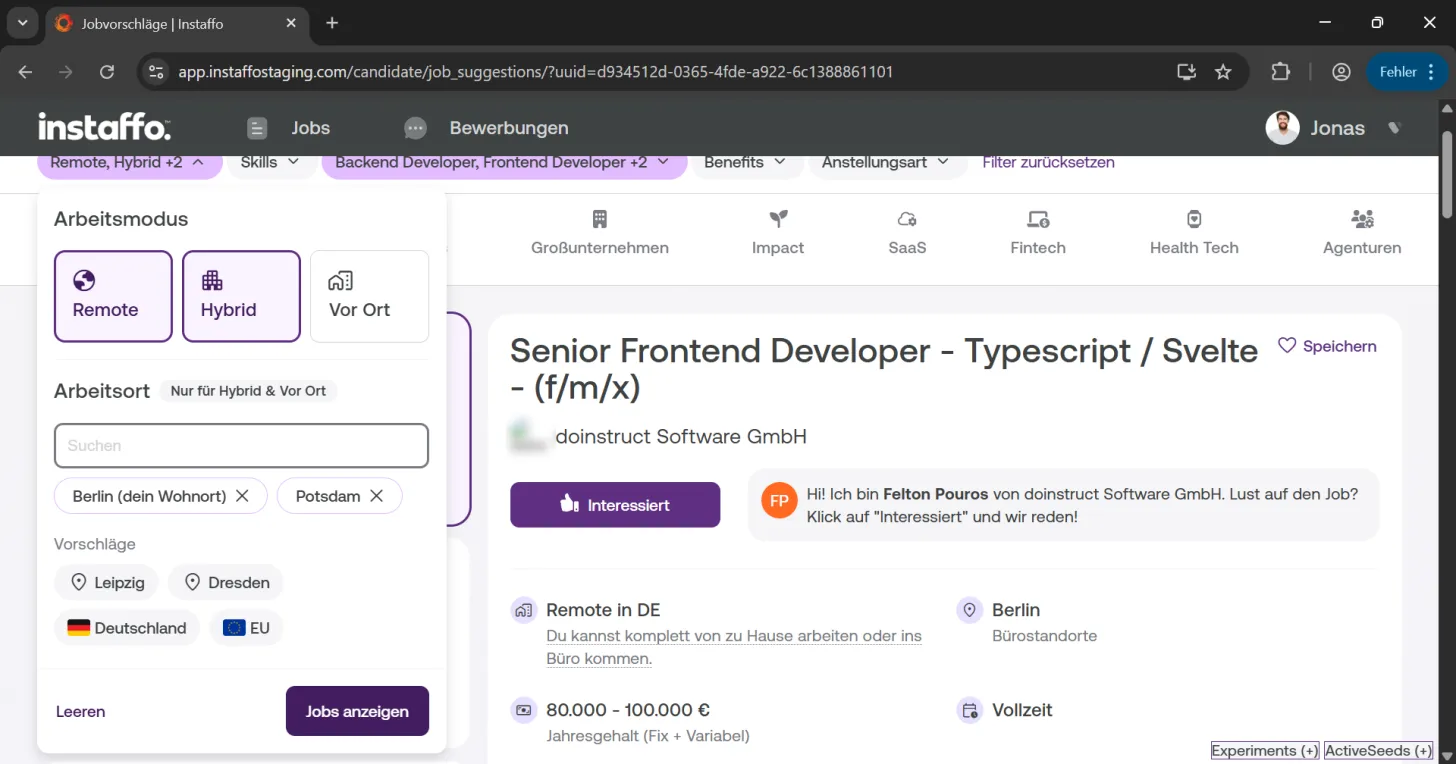1456x764 pixels.
Task: Open the Chrome profile icon
Action: tap(1341, 72)
